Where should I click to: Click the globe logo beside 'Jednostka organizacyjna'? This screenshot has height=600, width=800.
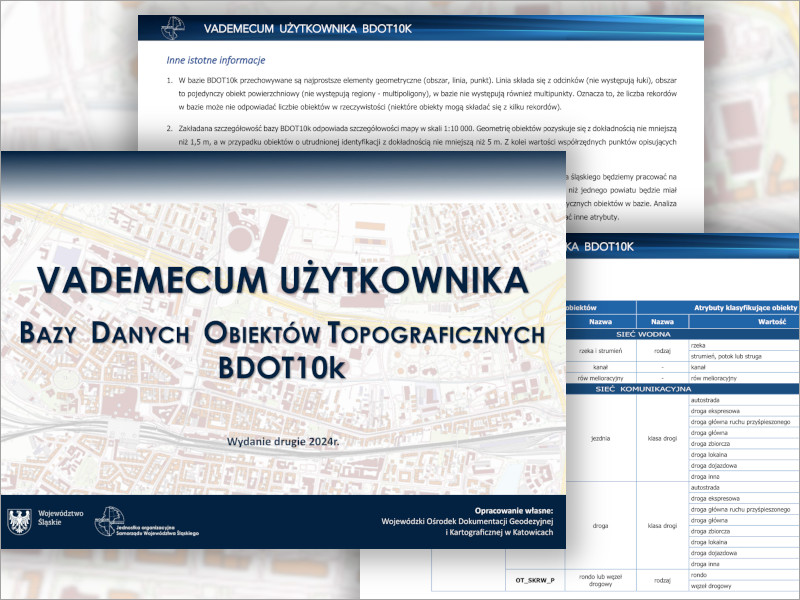click(x=107, y=521)
